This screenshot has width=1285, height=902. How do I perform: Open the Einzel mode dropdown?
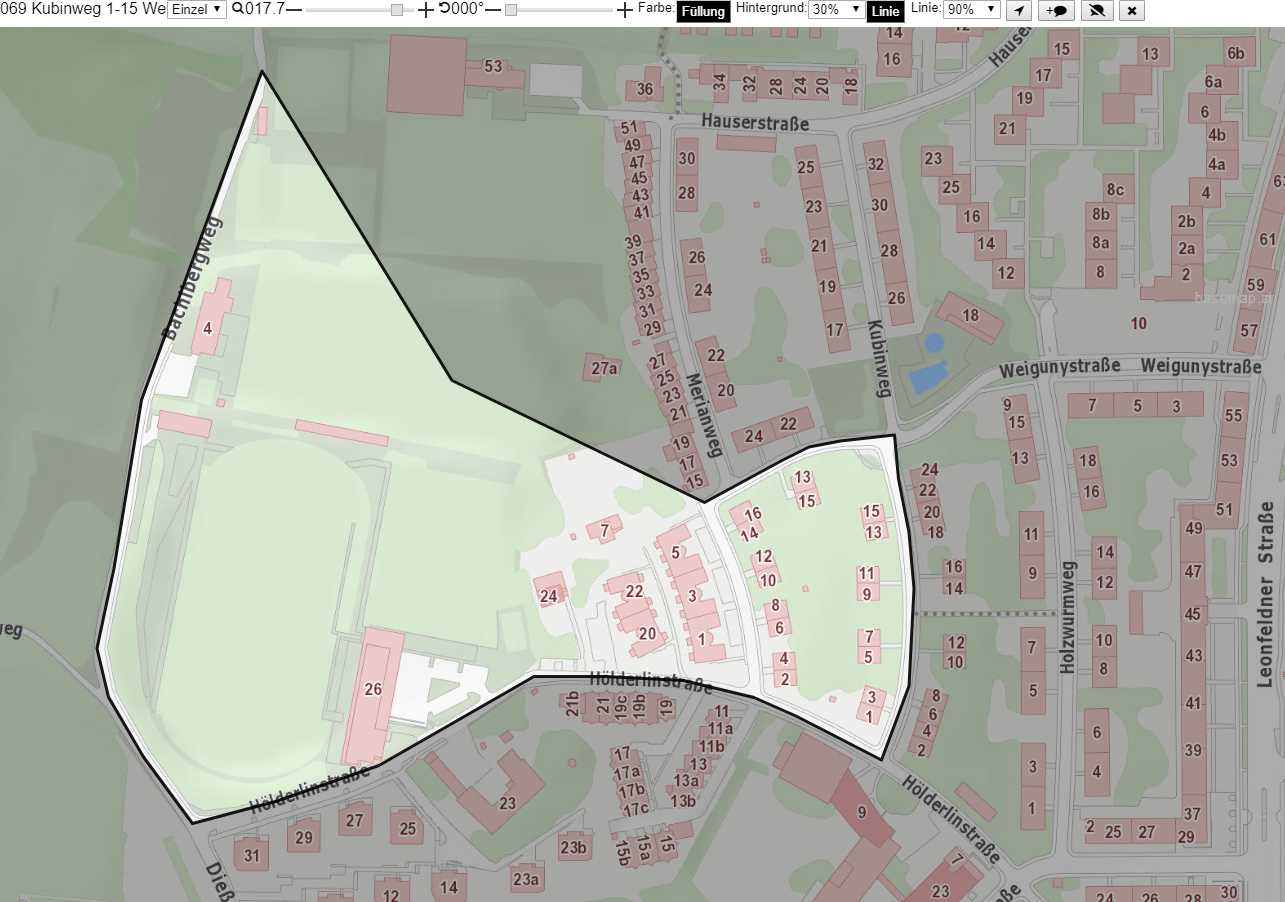tap(196, 9)
